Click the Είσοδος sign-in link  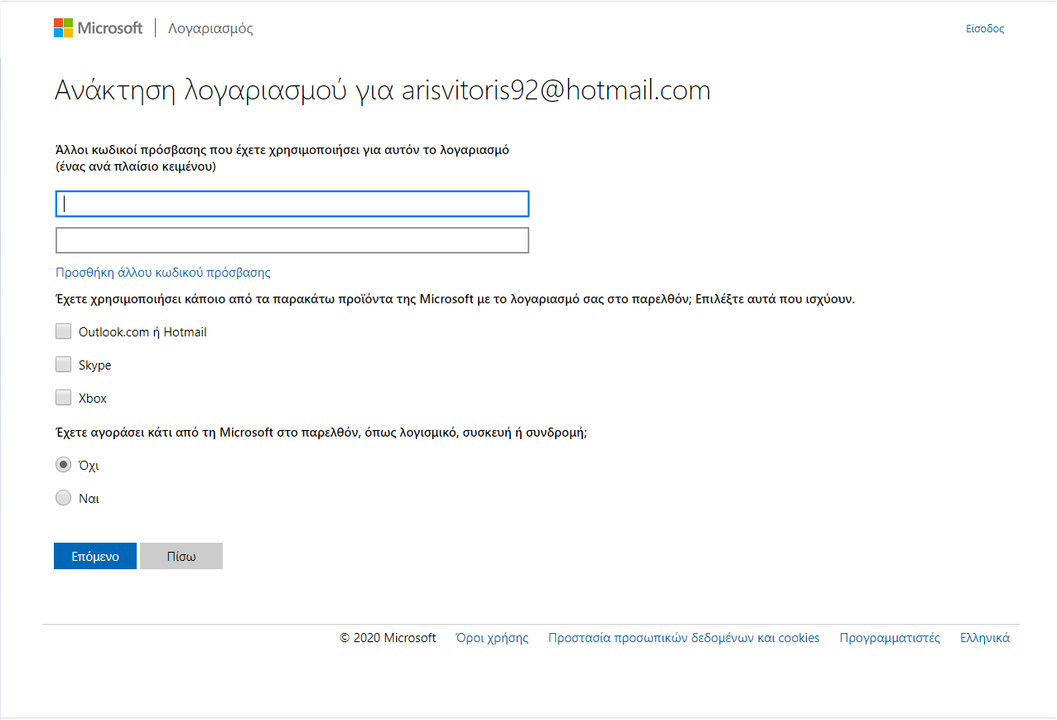(x=985, y=28)
